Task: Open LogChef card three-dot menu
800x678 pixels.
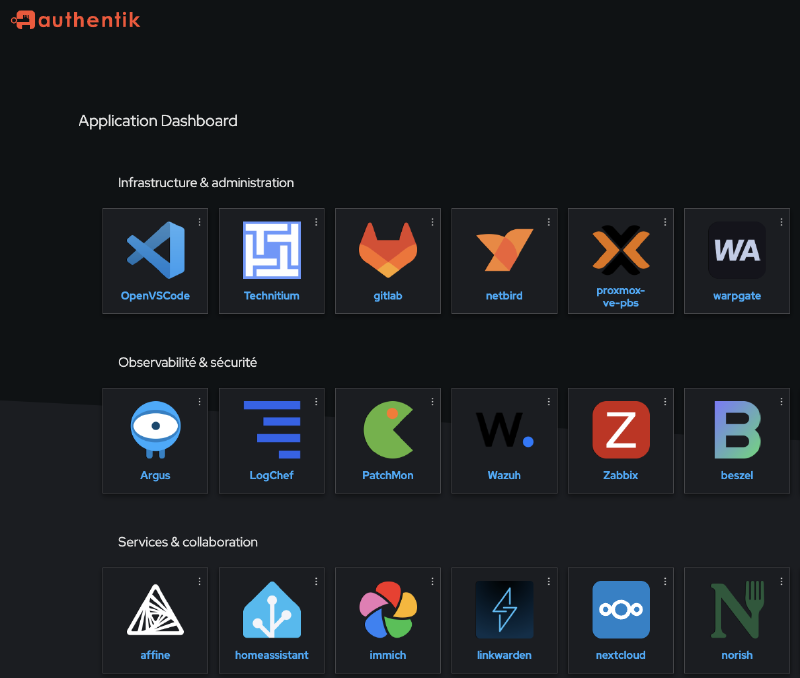Action: pyautogui.click(x=316, y=401)
